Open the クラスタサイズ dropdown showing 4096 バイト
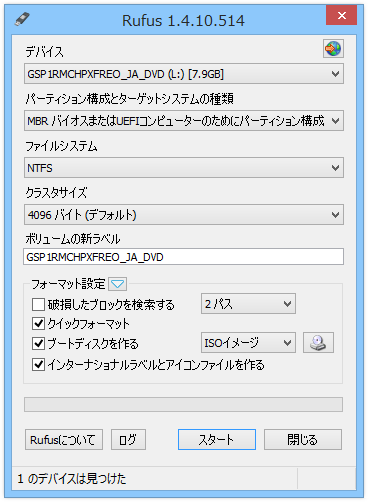This screenshot has width=369, height=503. pos(184,215)
